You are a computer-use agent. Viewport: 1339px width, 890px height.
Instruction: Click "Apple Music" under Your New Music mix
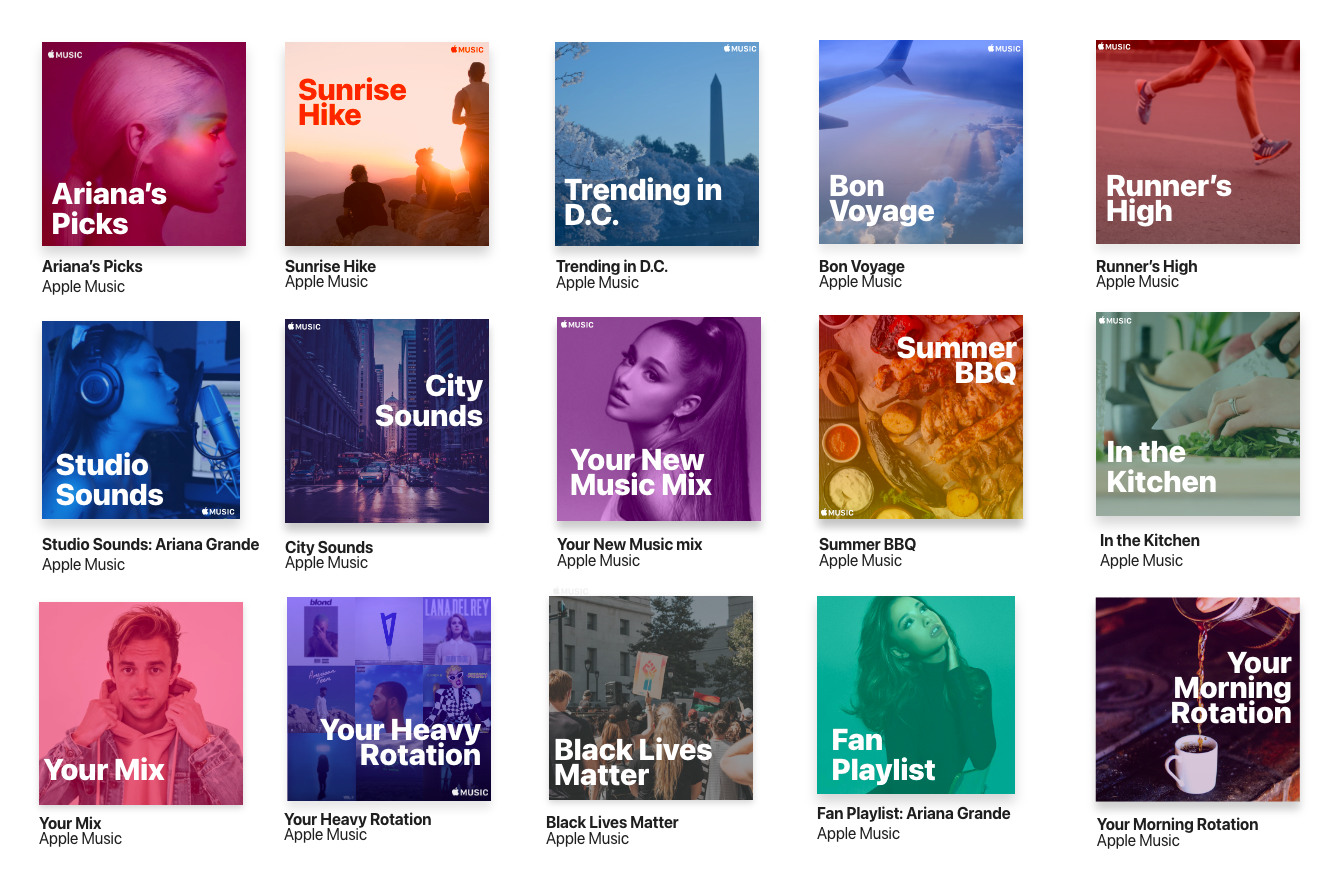pos(599,561)
